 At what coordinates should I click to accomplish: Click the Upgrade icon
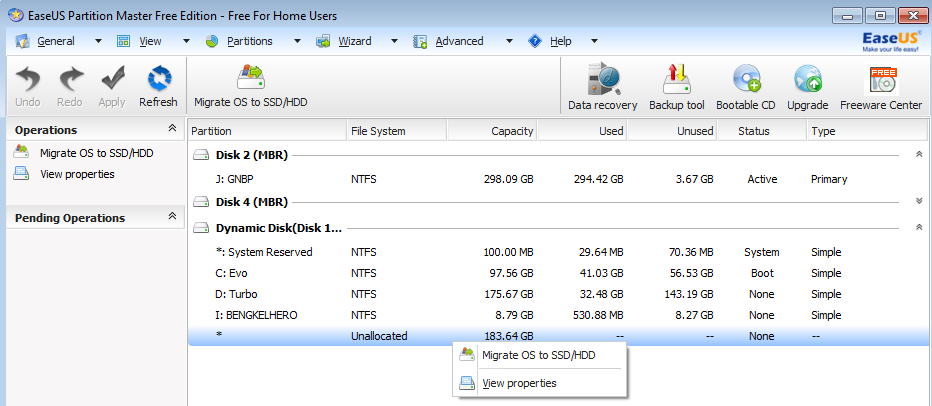click(x=807, y=86)
